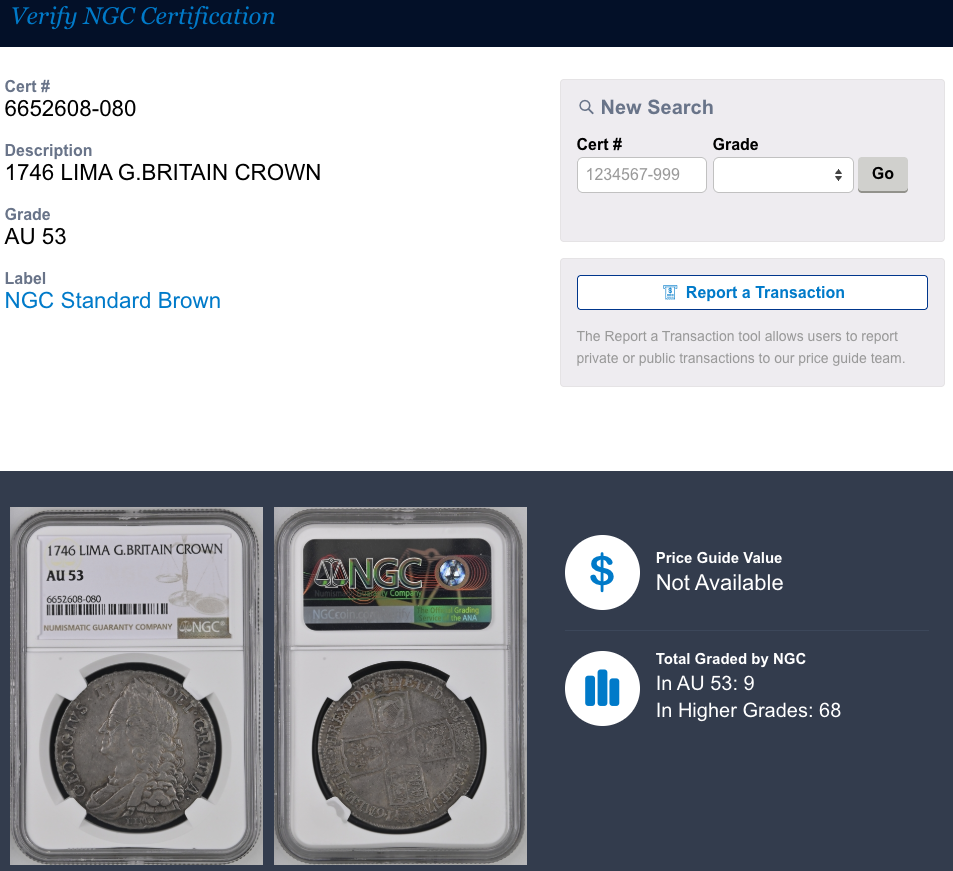Click the Price Guide Value Not Available text
This screenshot has width=953, height=871.
click(720, 583)
